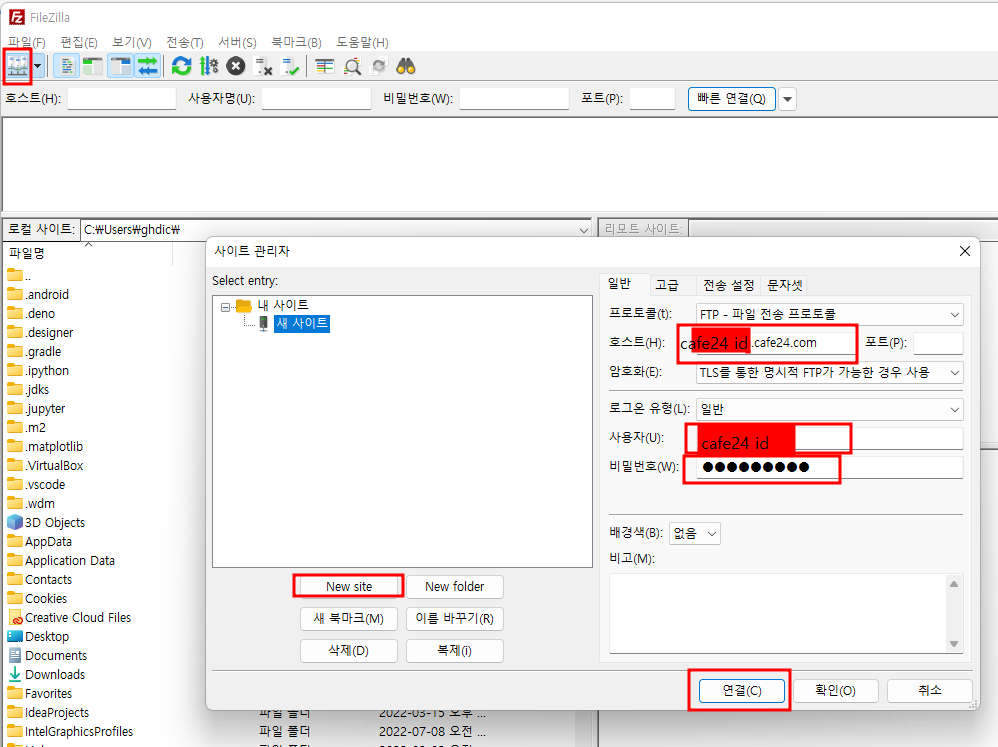Open the 서버(S) menu
998x747 pixels.
(x=237, y=42)
